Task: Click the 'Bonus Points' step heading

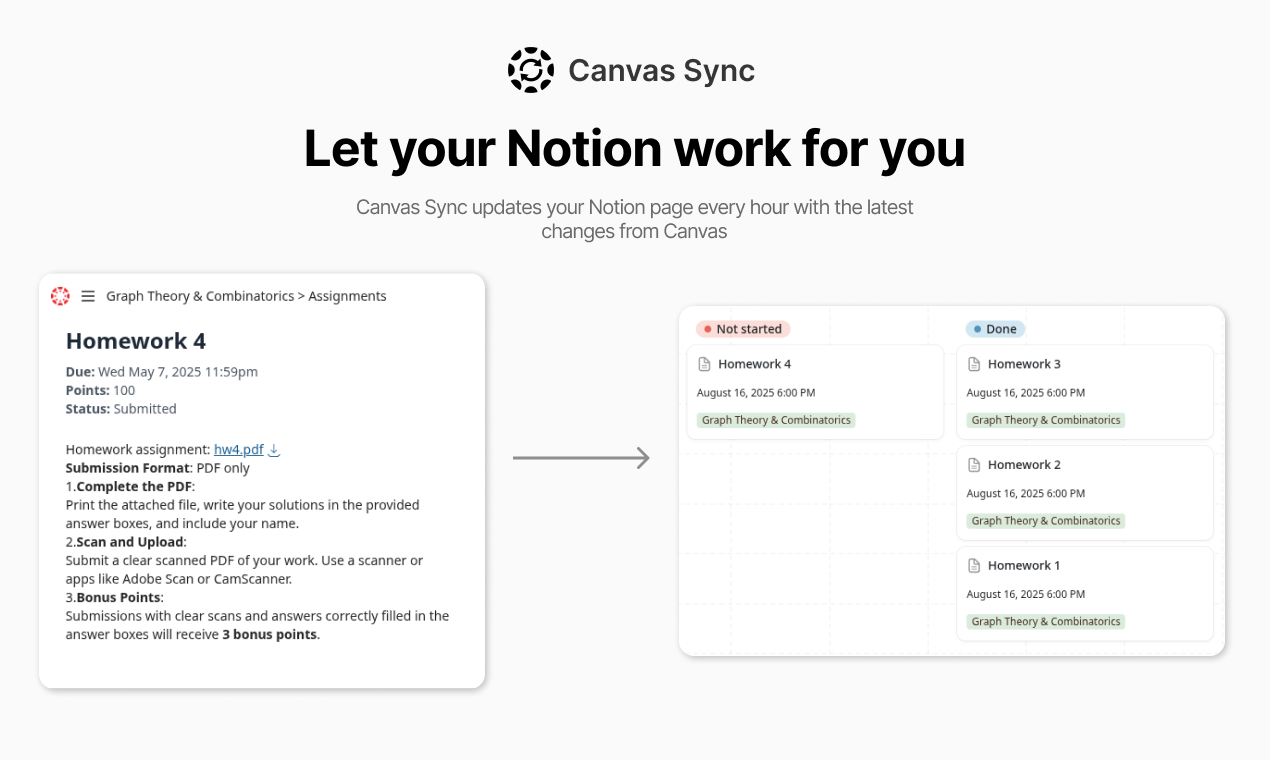Action: tap(120, 597)
